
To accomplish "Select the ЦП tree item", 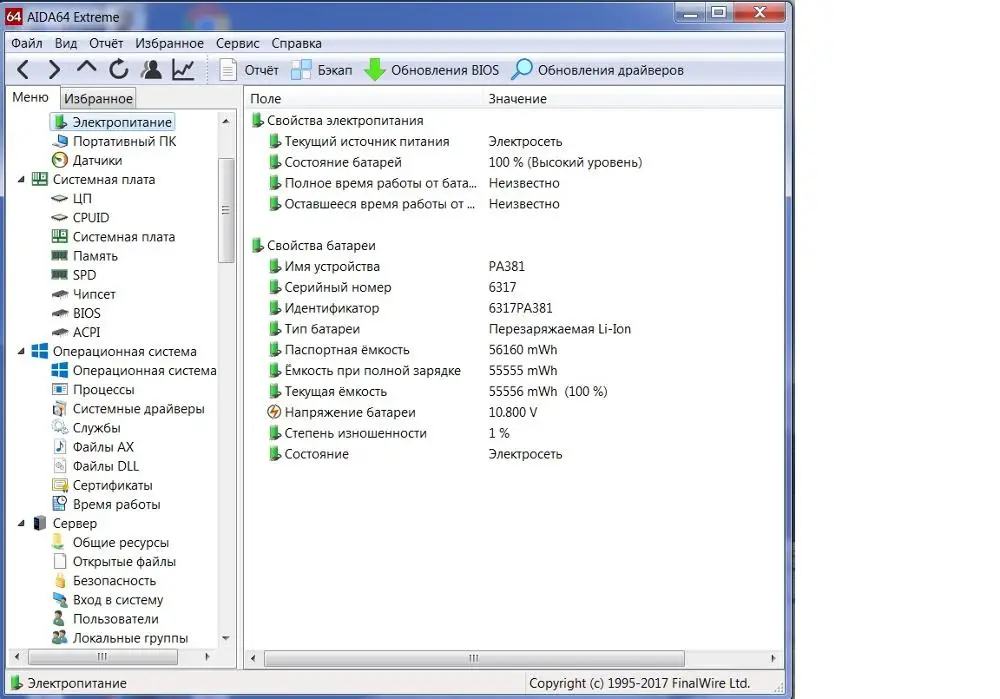I will [x=71, y=198].
